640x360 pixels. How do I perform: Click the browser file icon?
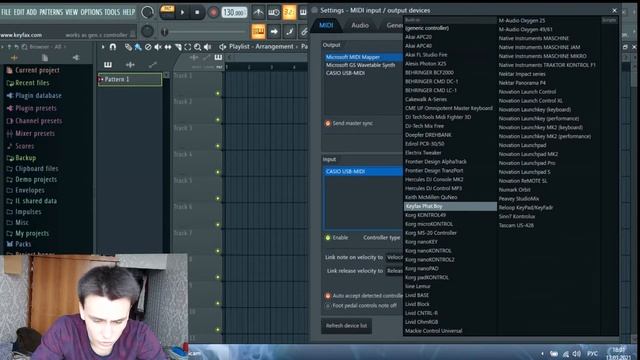click(45, 58)
